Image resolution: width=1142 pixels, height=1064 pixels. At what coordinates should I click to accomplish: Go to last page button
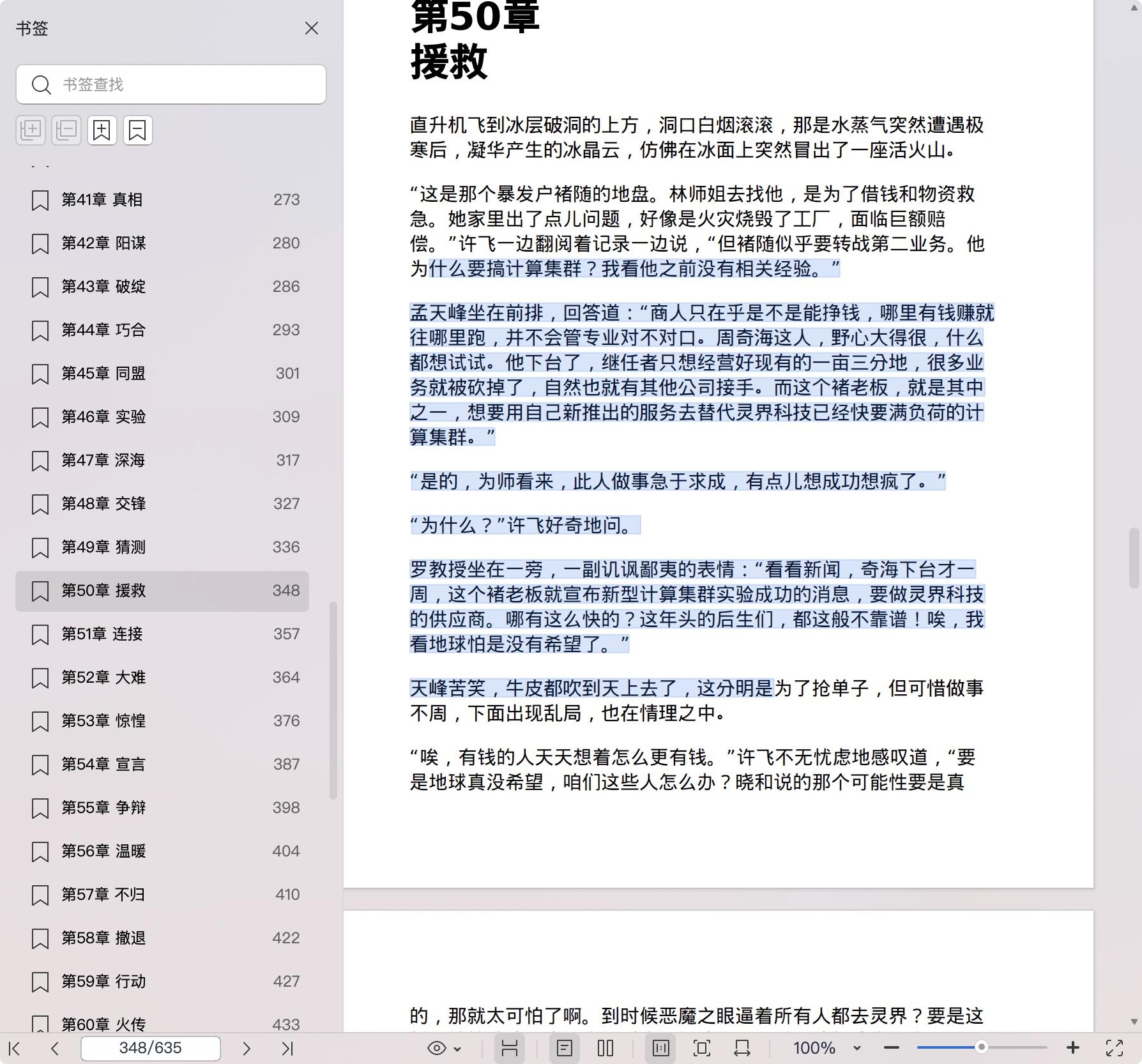click(287, 1048)
